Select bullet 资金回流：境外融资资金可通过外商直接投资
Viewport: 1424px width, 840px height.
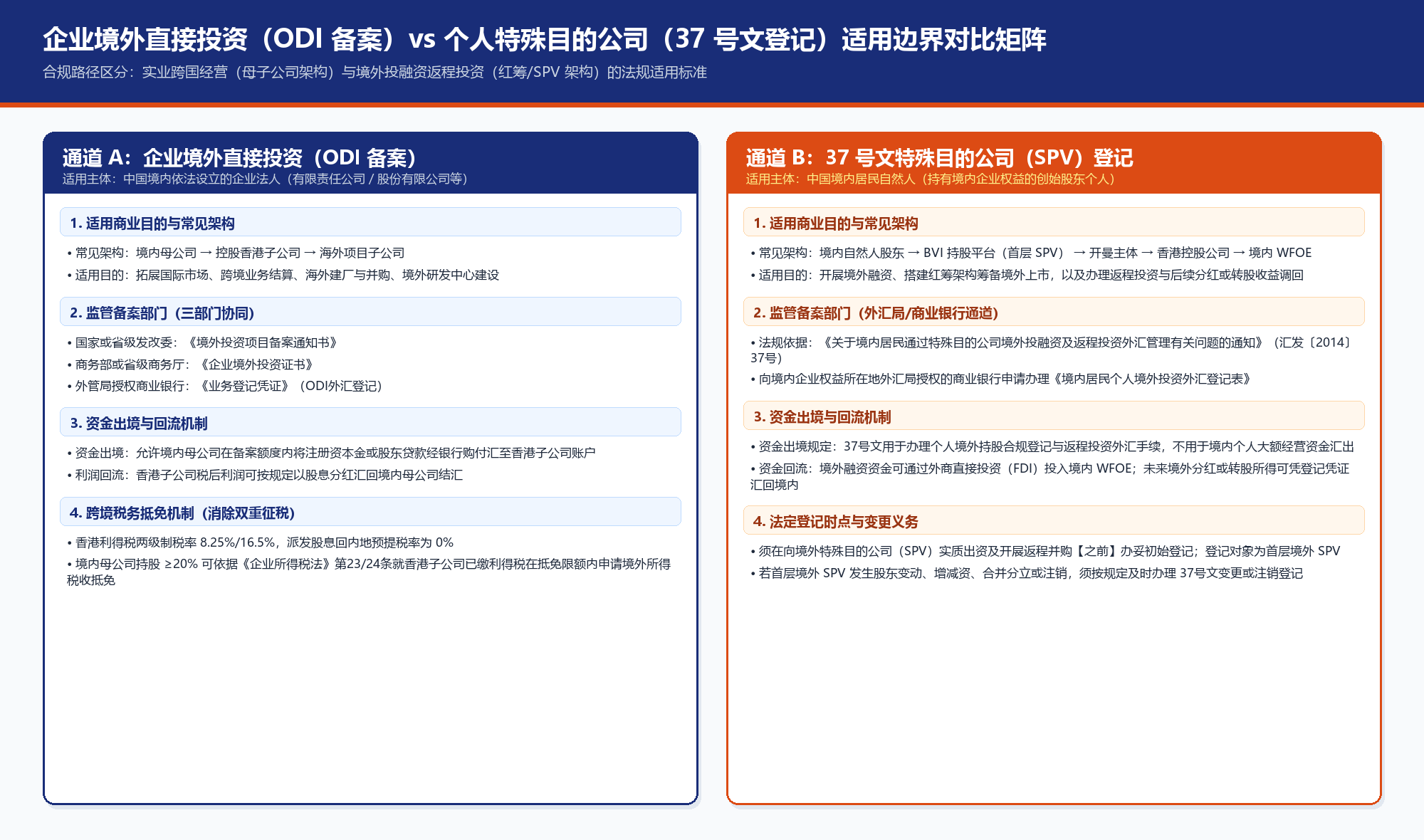[x=1050, y=476]
